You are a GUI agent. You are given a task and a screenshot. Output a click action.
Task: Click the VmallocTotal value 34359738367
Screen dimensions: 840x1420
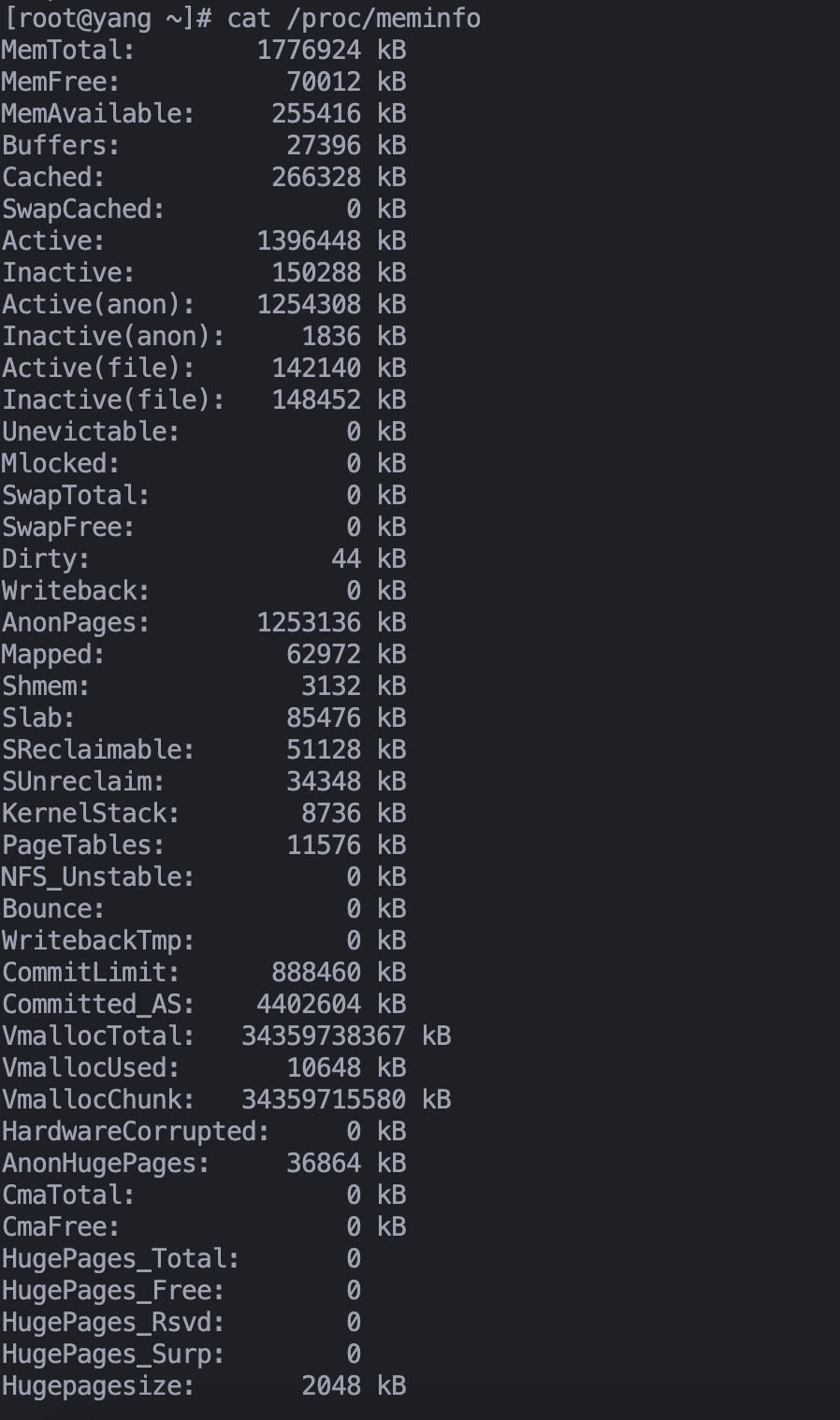click(x=324, y=1036)
